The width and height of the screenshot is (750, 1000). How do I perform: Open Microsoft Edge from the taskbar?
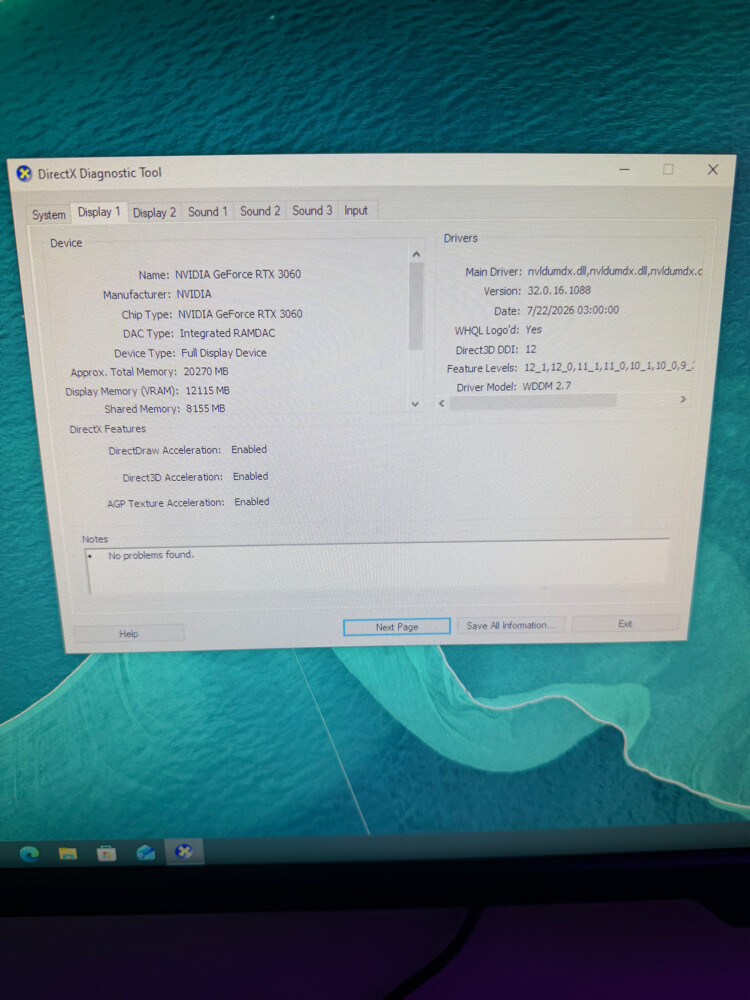point(29,853)
